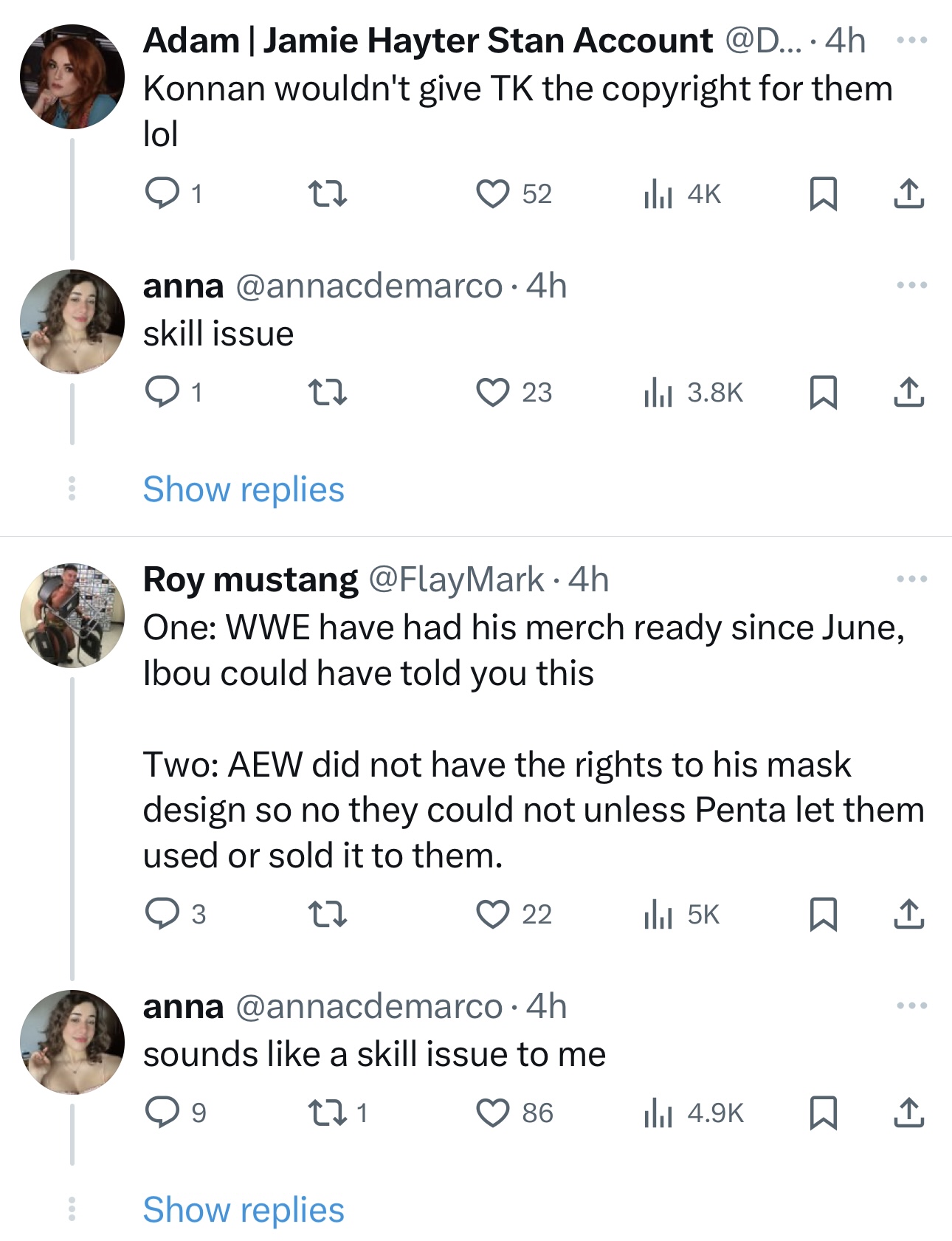Open Roy mustang's profile picture
Image resolution: width=952 pixels, height=1241 pixels.
pos(72,615)
